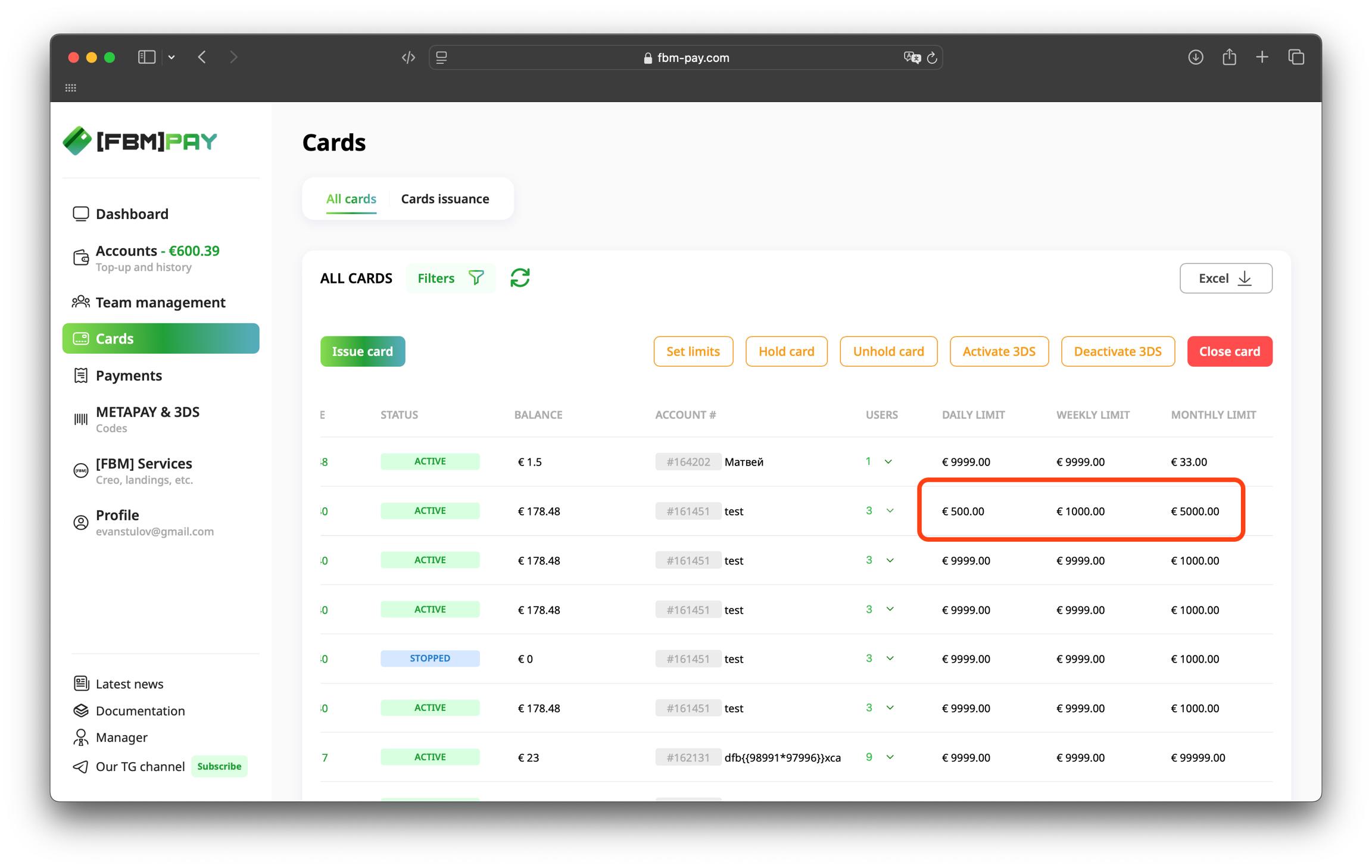Open the Documentation link in sidebar
1372x868 pixels.
140,710
